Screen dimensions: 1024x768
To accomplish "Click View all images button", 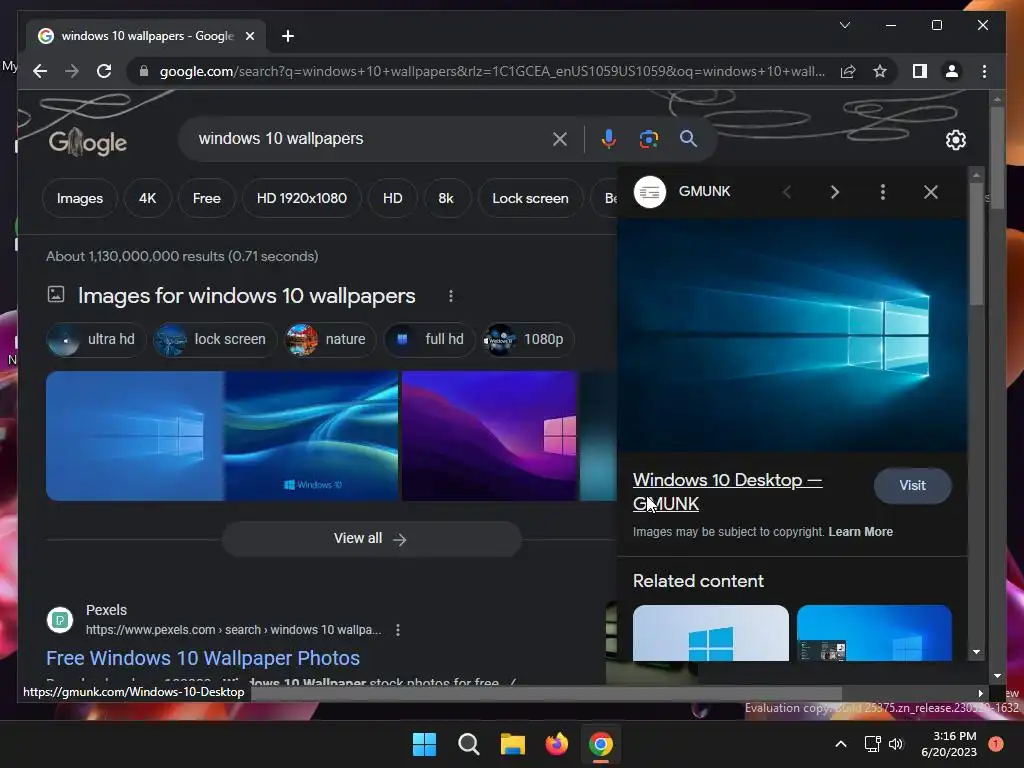I will tap(372, 539).
